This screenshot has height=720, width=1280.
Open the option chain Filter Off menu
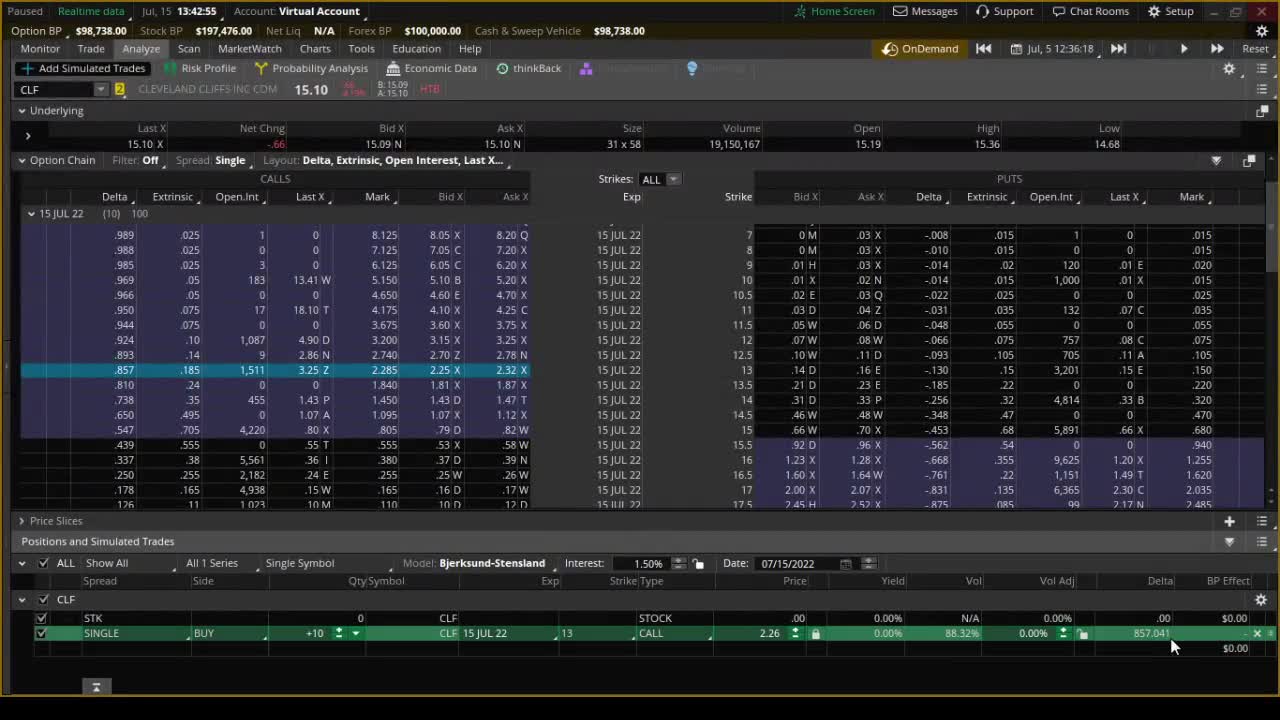pyautogui.click(x=136, y=160)
